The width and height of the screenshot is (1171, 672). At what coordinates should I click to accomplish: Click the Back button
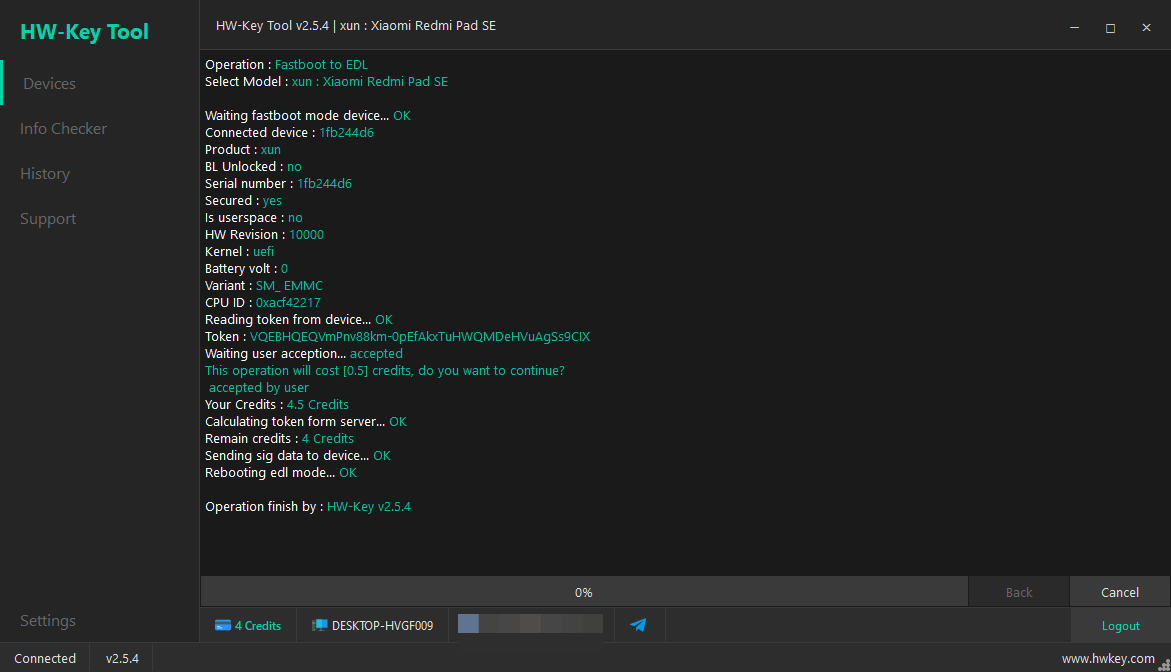pyautogui.click(x=1019, y=592)
